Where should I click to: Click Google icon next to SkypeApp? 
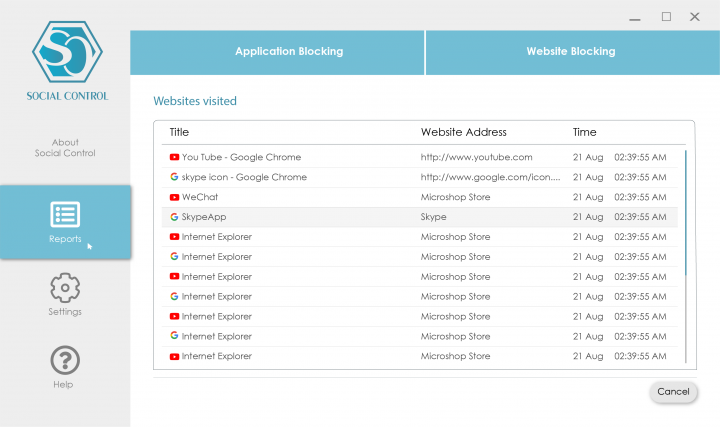point(174,216)
